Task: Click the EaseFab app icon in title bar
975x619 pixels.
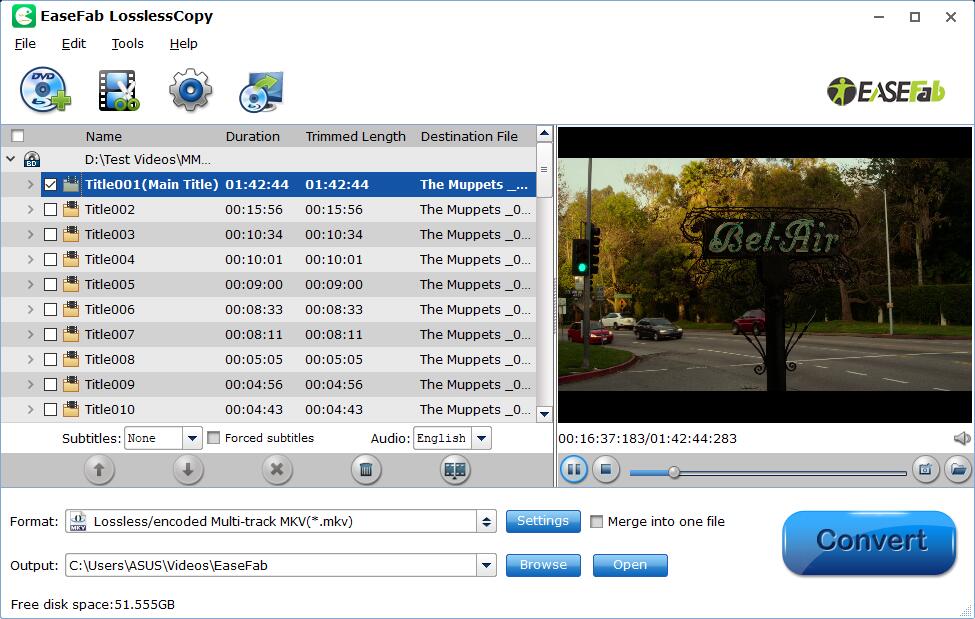Action: click(24, 16)
